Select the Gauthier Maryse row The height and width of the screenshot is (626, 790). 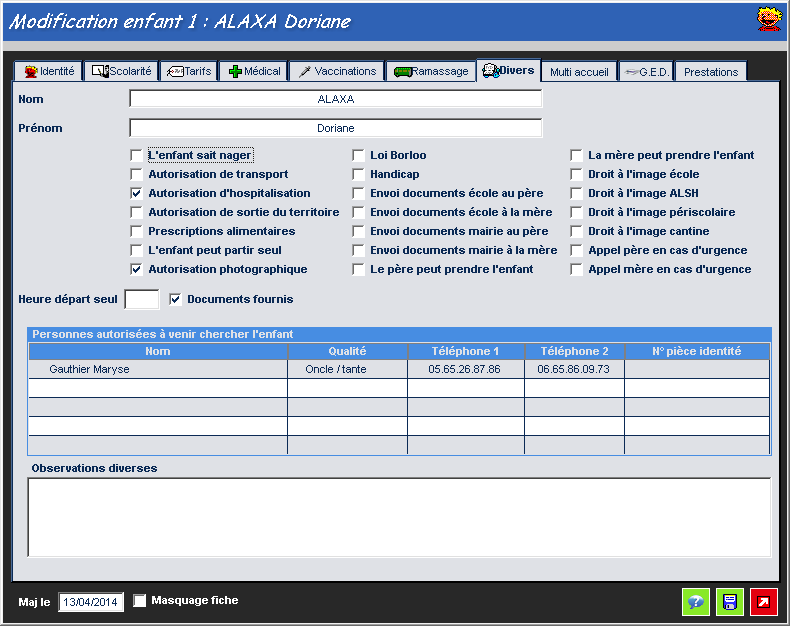(x=158, y=369)
